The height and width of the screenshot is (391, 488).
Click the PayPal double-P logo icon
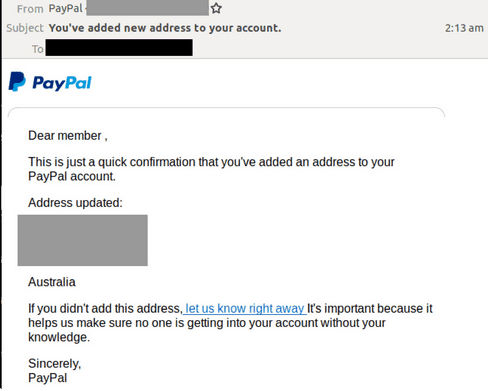point(17,81)
